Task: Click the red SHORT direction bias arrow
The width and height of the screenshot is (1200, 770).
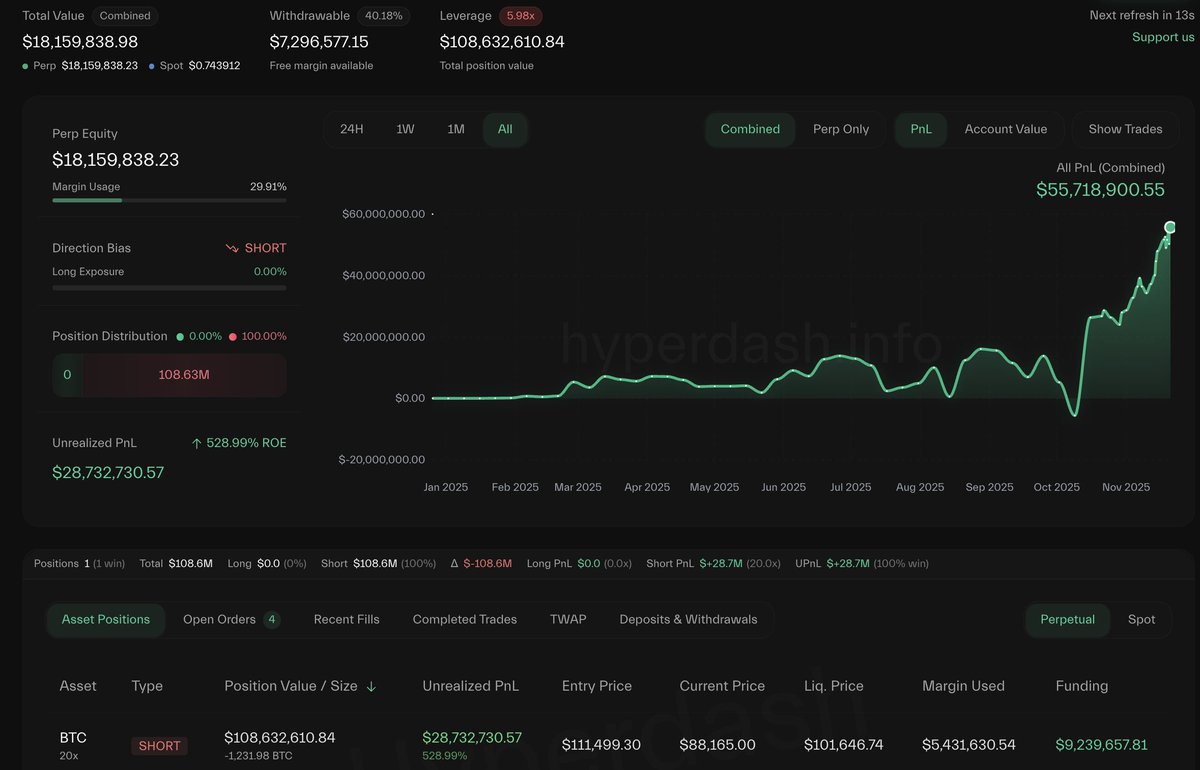Action: 231,247
